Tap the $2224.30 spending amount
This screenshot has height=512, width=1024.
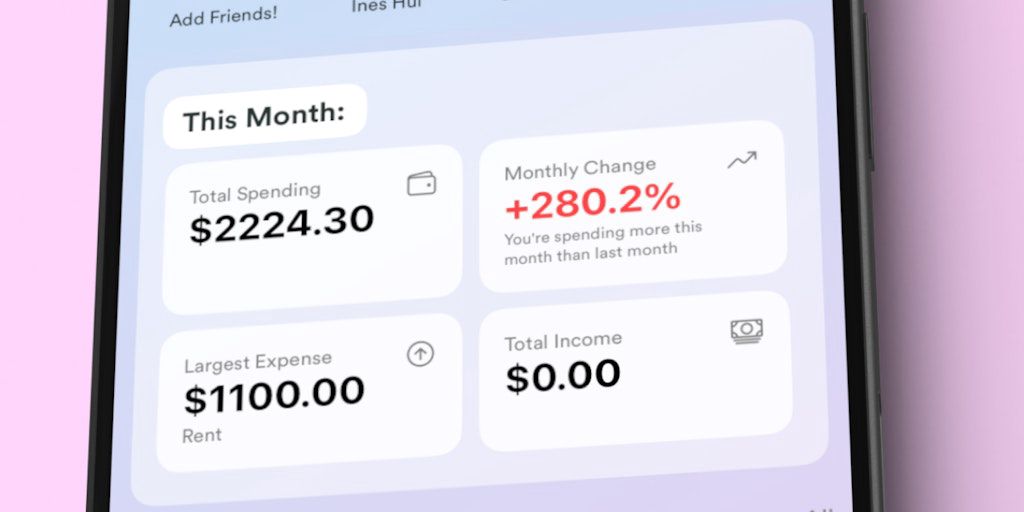pos(282,223)
